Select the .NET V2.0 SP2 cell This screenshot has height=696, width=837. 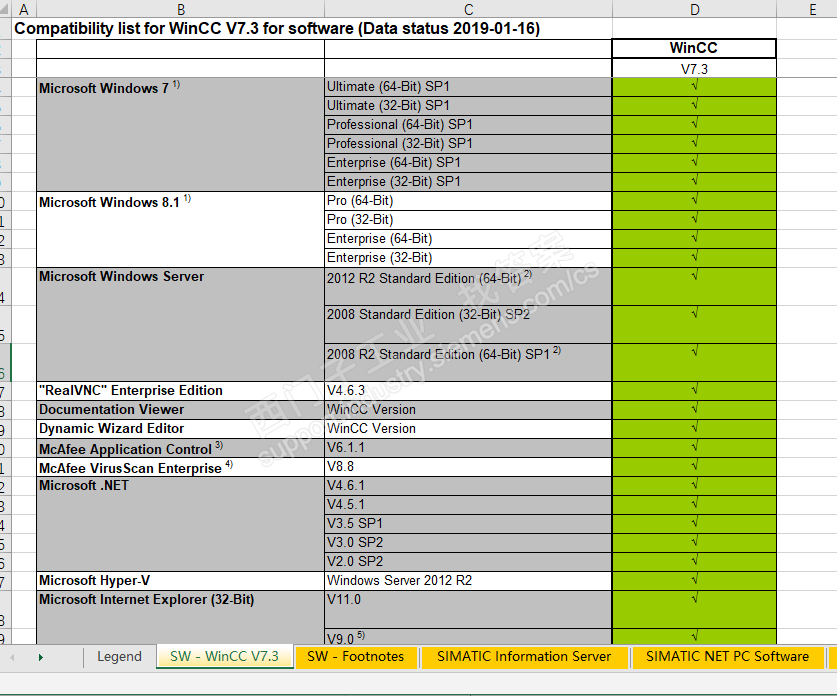[468, 561]
